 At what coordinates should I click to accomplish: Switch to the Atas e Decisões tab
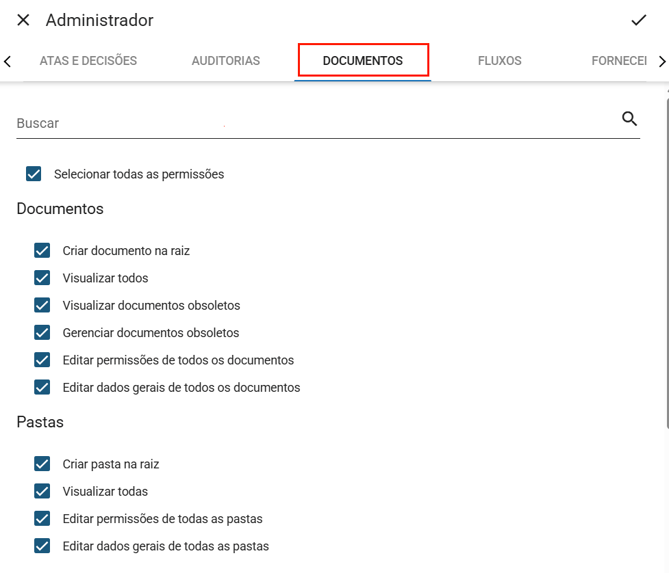click(x=88, y=61)
